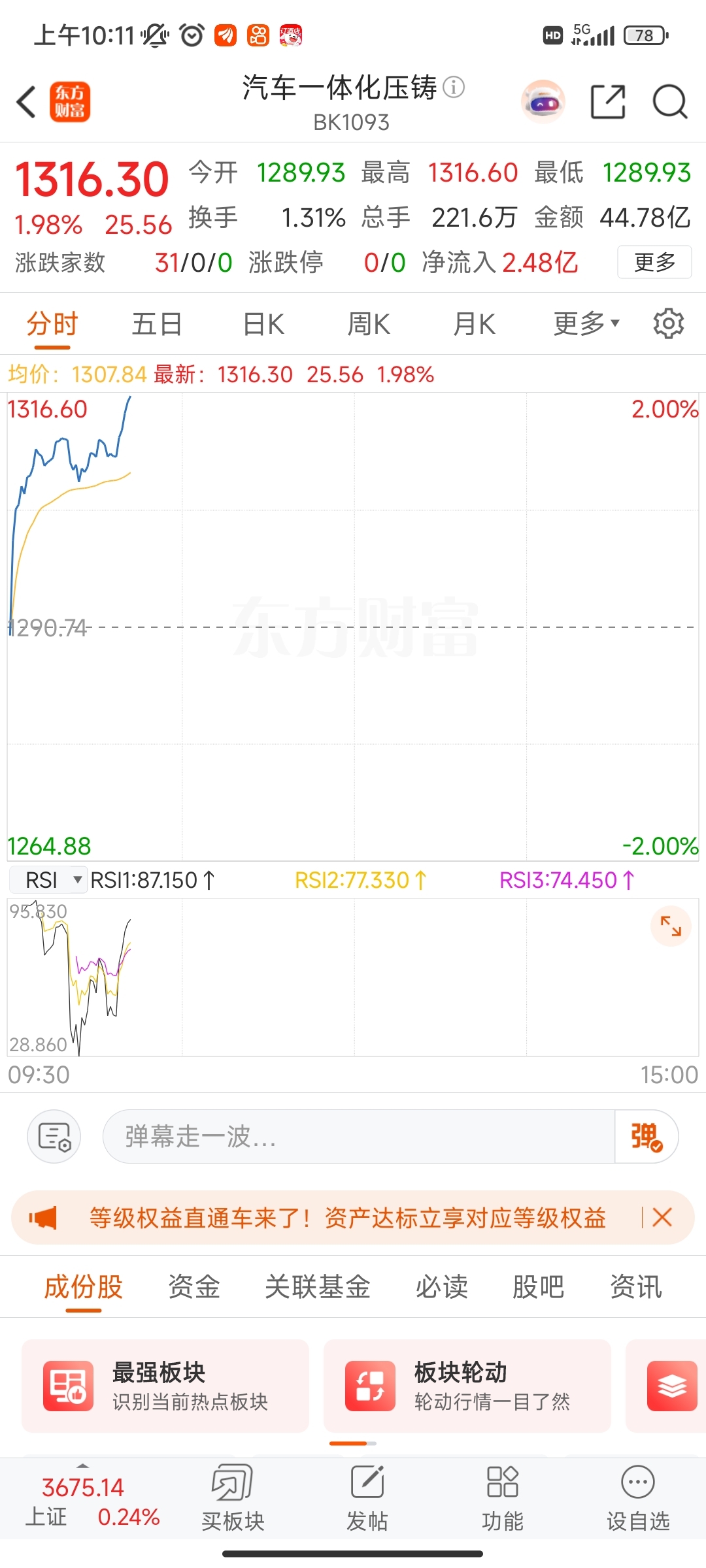
Task: Close the 等级权益 promo banner
Action: [662, 1218]
